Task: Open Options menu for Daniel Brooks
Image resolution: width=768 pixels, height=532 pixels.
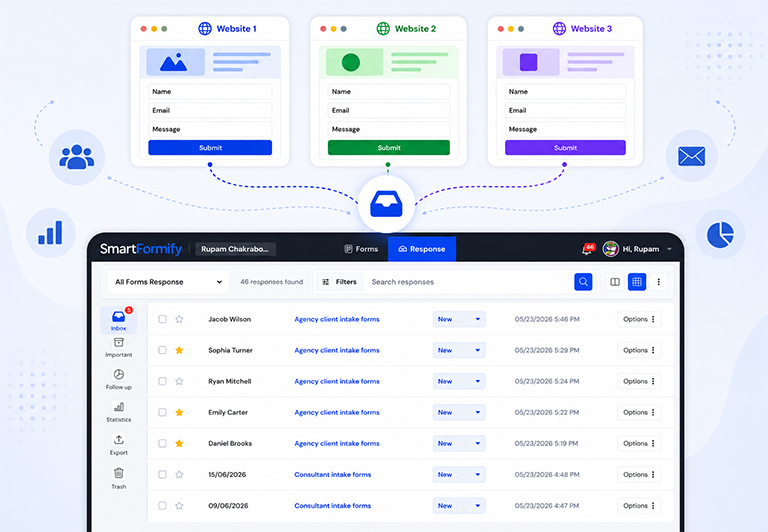Action: click(x=639, y=443)
